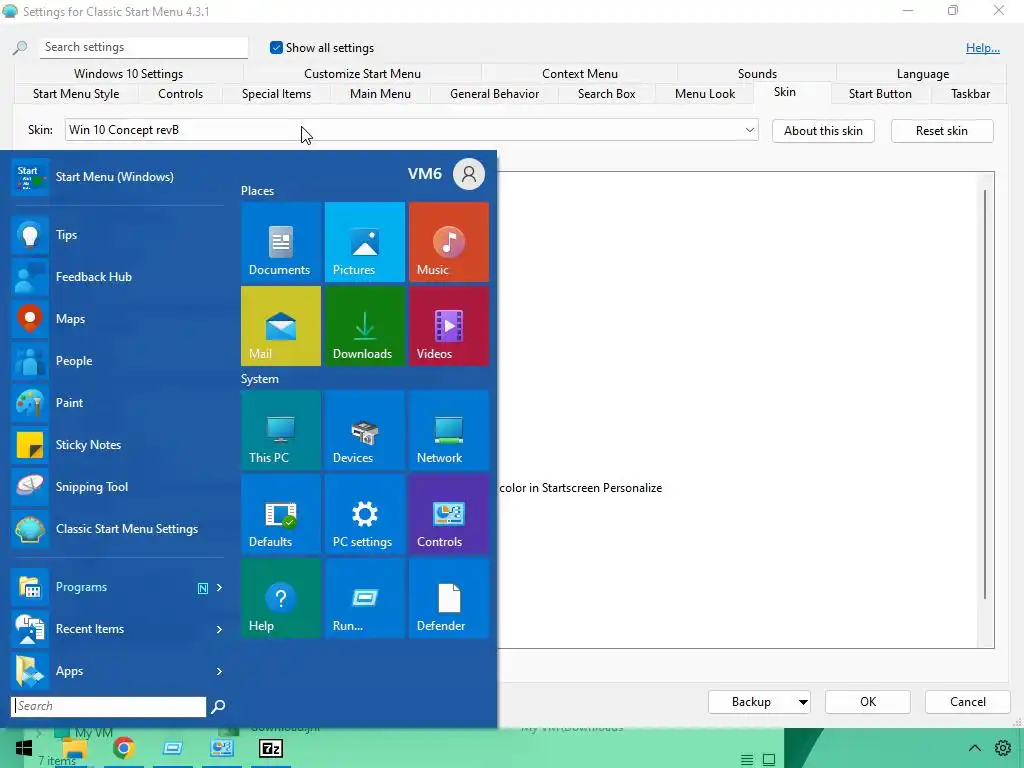Viewport: 1024px width, 768px height.
Task: Click Reset skin button
Action: 942,131
